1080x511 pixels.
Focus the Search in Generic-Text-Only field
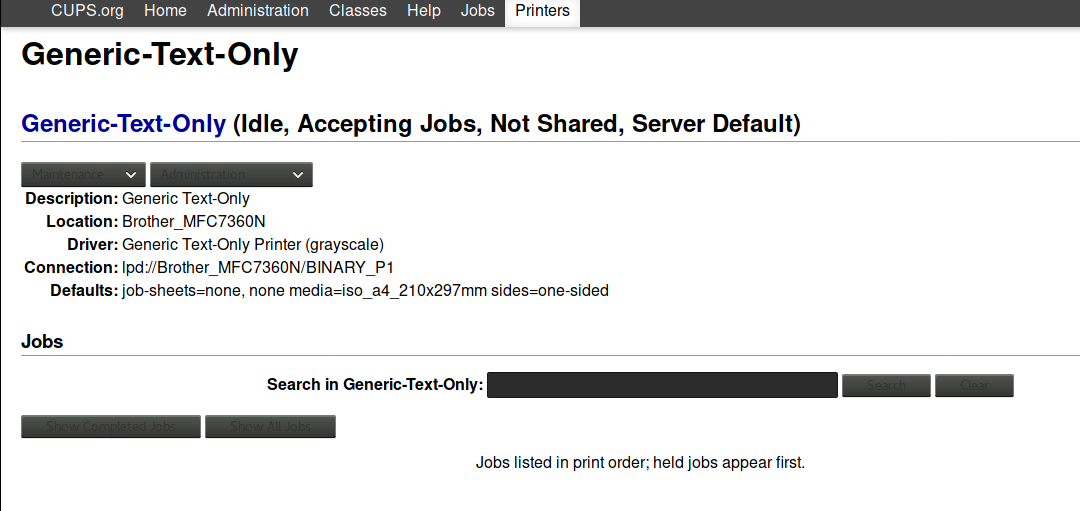coord(661,385)
